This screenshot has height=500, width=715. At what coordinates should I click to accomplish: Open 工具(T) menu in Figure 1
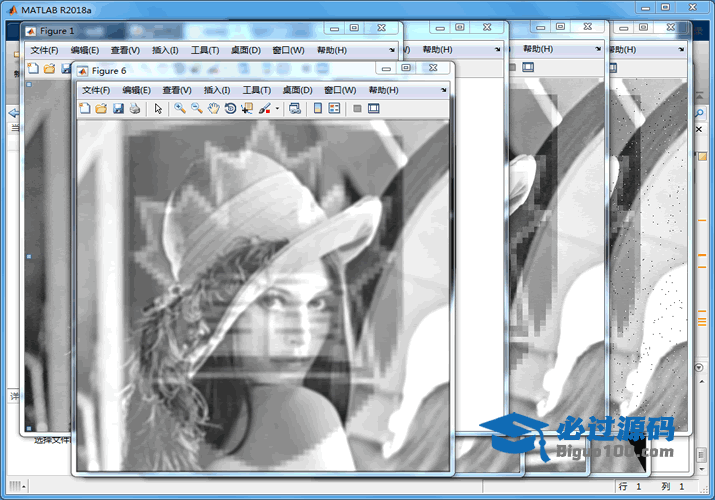pos(205,50)
